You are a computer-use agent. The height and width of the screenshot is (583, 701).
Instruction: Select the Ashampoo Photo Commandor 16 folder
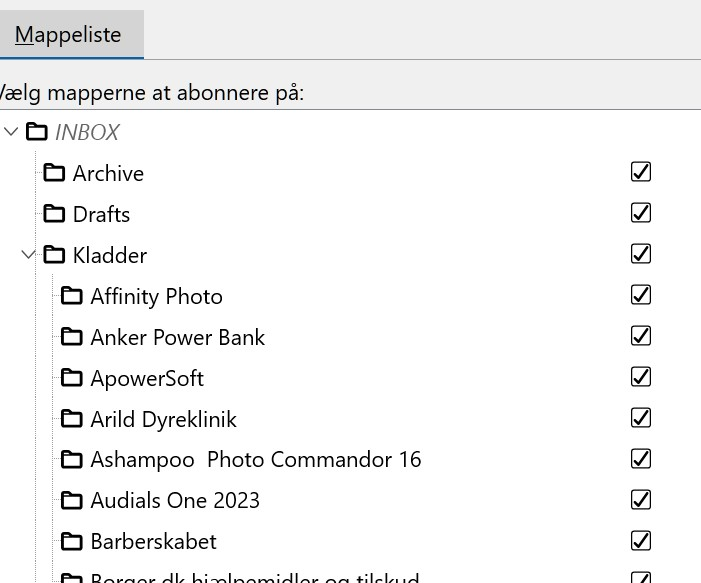click(256, 460)
